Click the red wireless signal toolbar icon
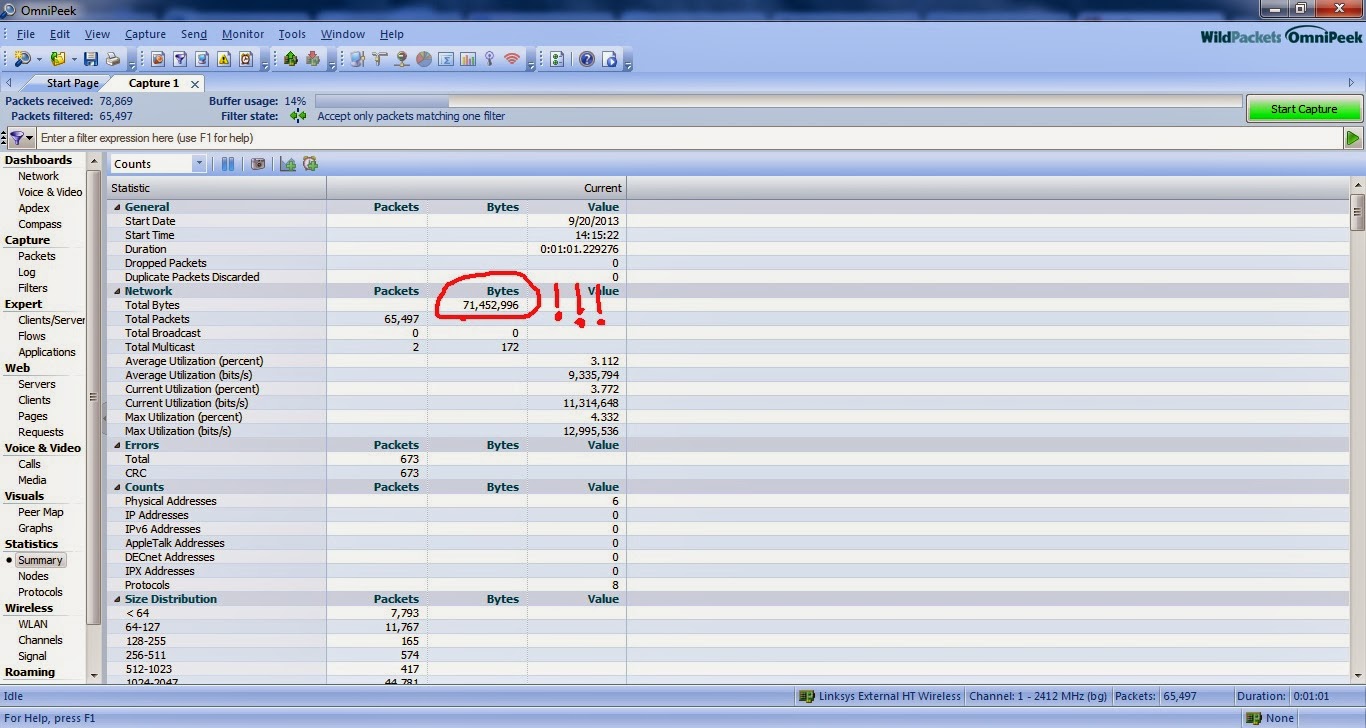1366x728 pixels. tap(512, 59)
